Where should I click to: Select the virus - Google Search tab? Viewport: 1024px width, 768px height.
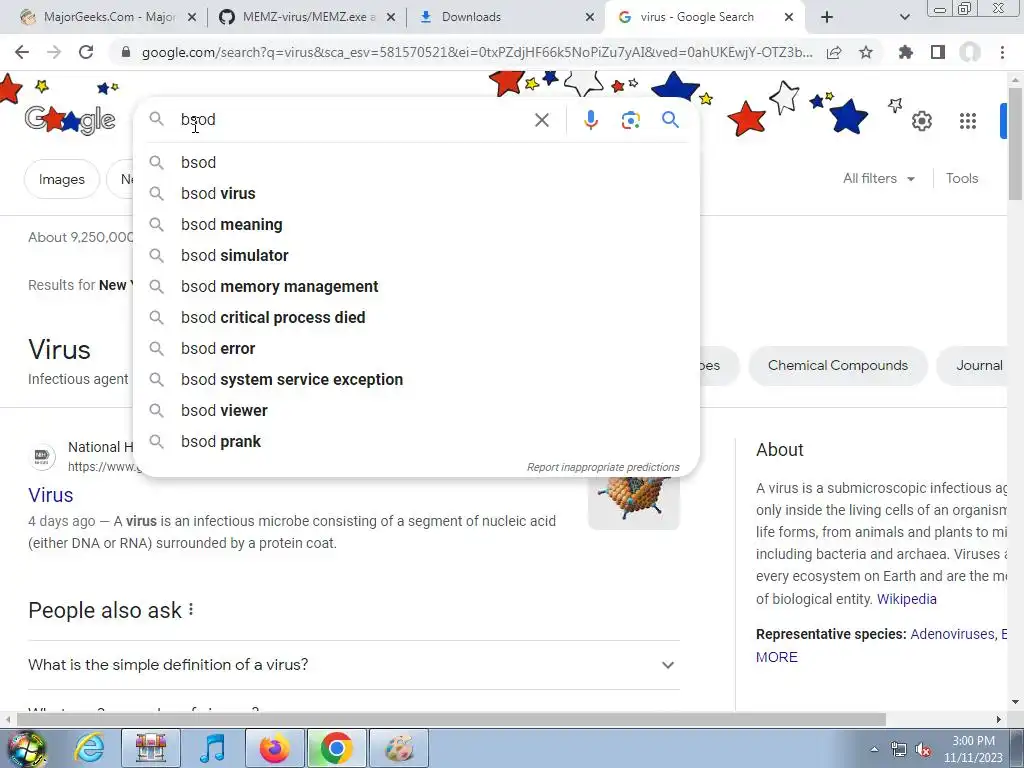point(705,17)
